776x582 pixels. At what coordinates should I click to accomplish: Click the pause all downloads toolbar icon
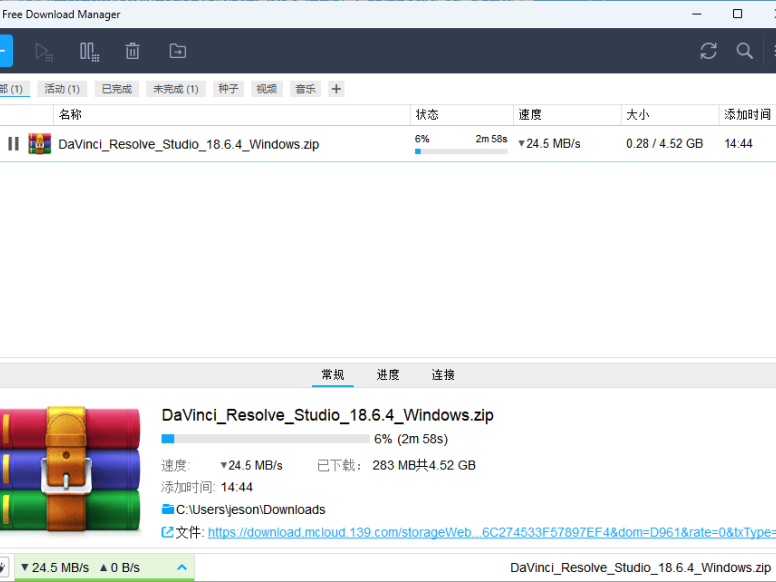click(90, 51)
